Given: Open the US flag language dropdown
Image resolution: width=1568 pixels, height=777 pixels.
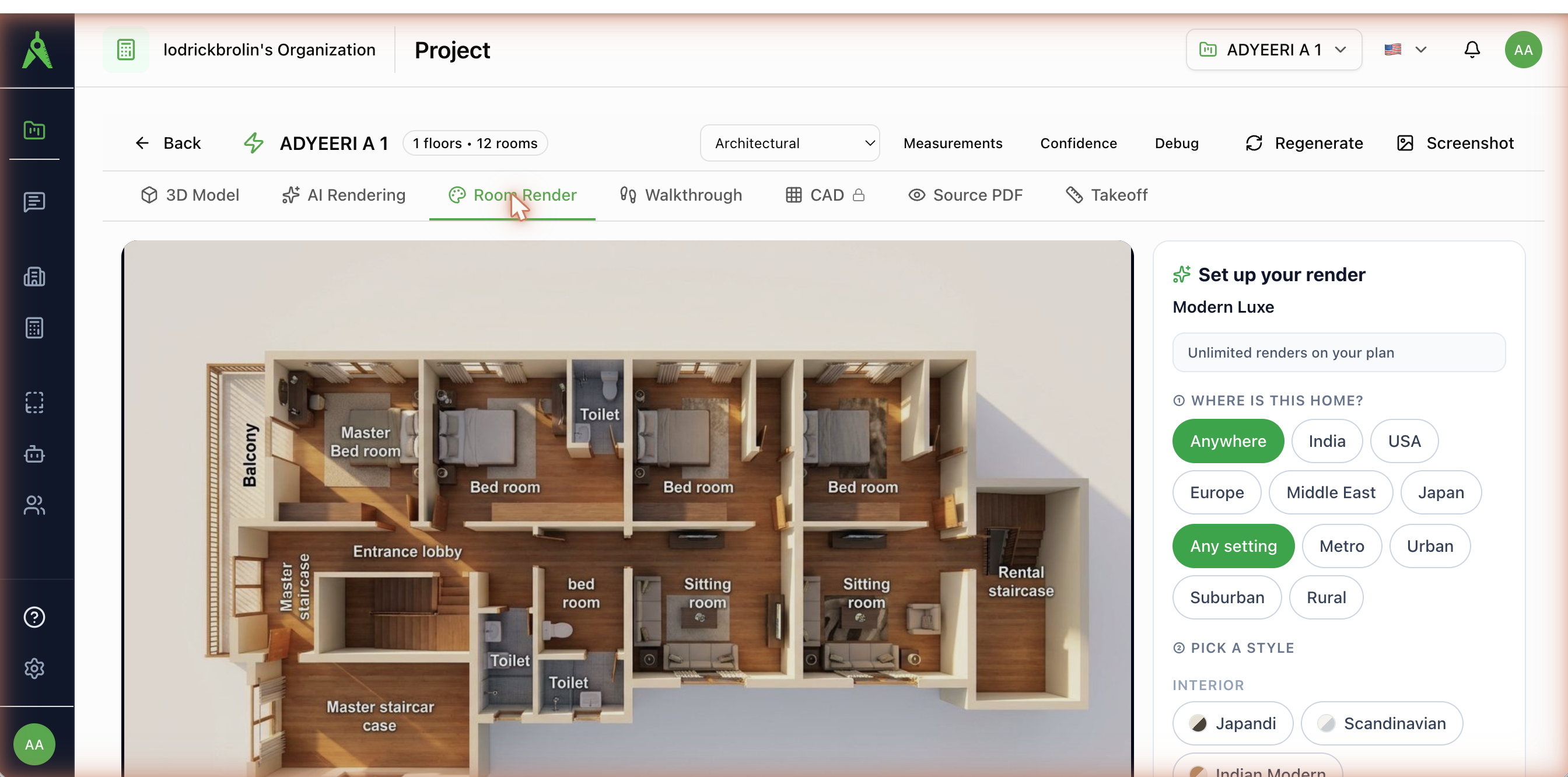Looking at the screenshot, I should pos(1405,49).
